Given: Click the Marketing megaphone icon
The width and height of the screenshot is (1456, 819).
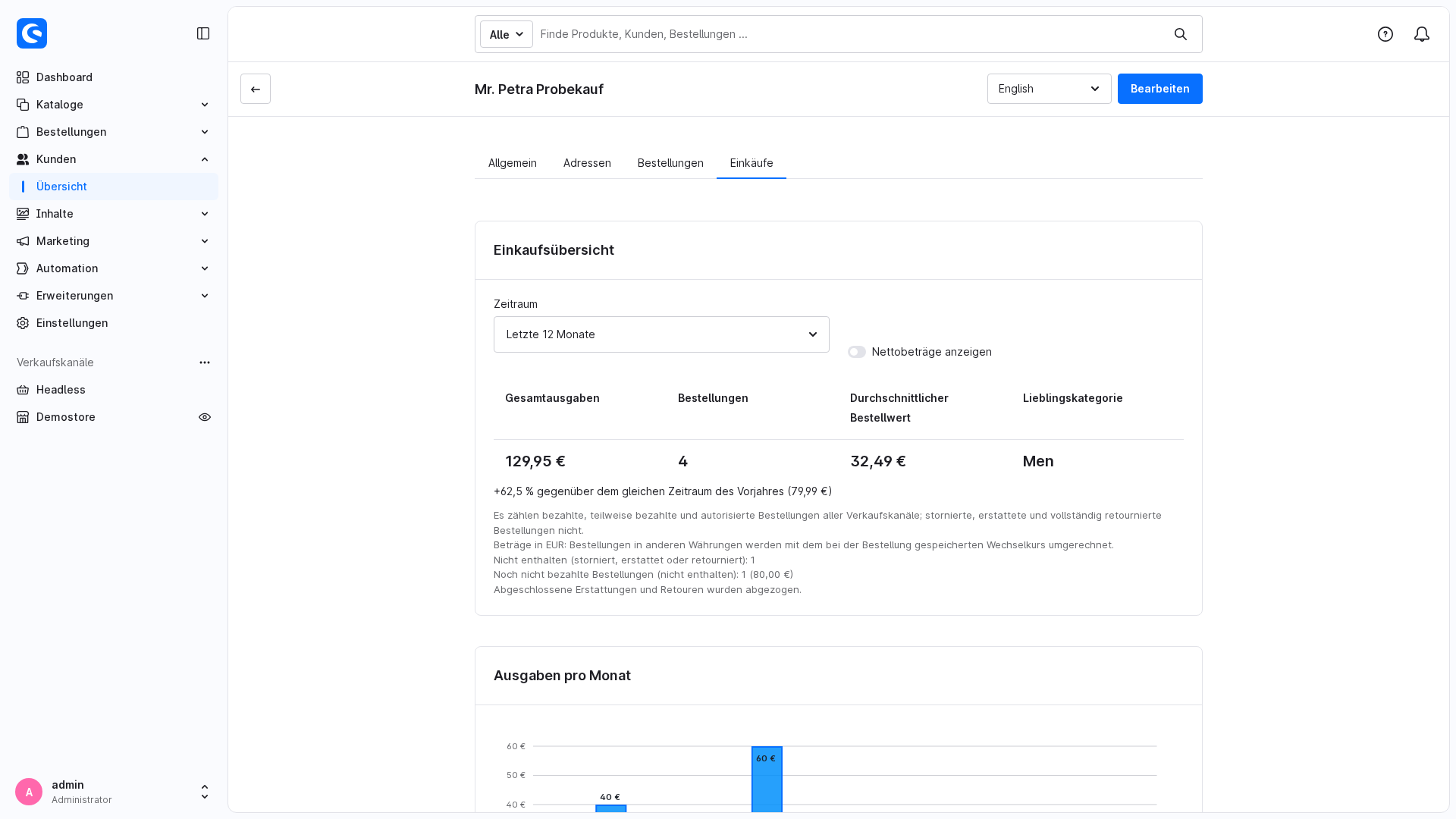Looking at the screenshot, I should tap(23, 241).
